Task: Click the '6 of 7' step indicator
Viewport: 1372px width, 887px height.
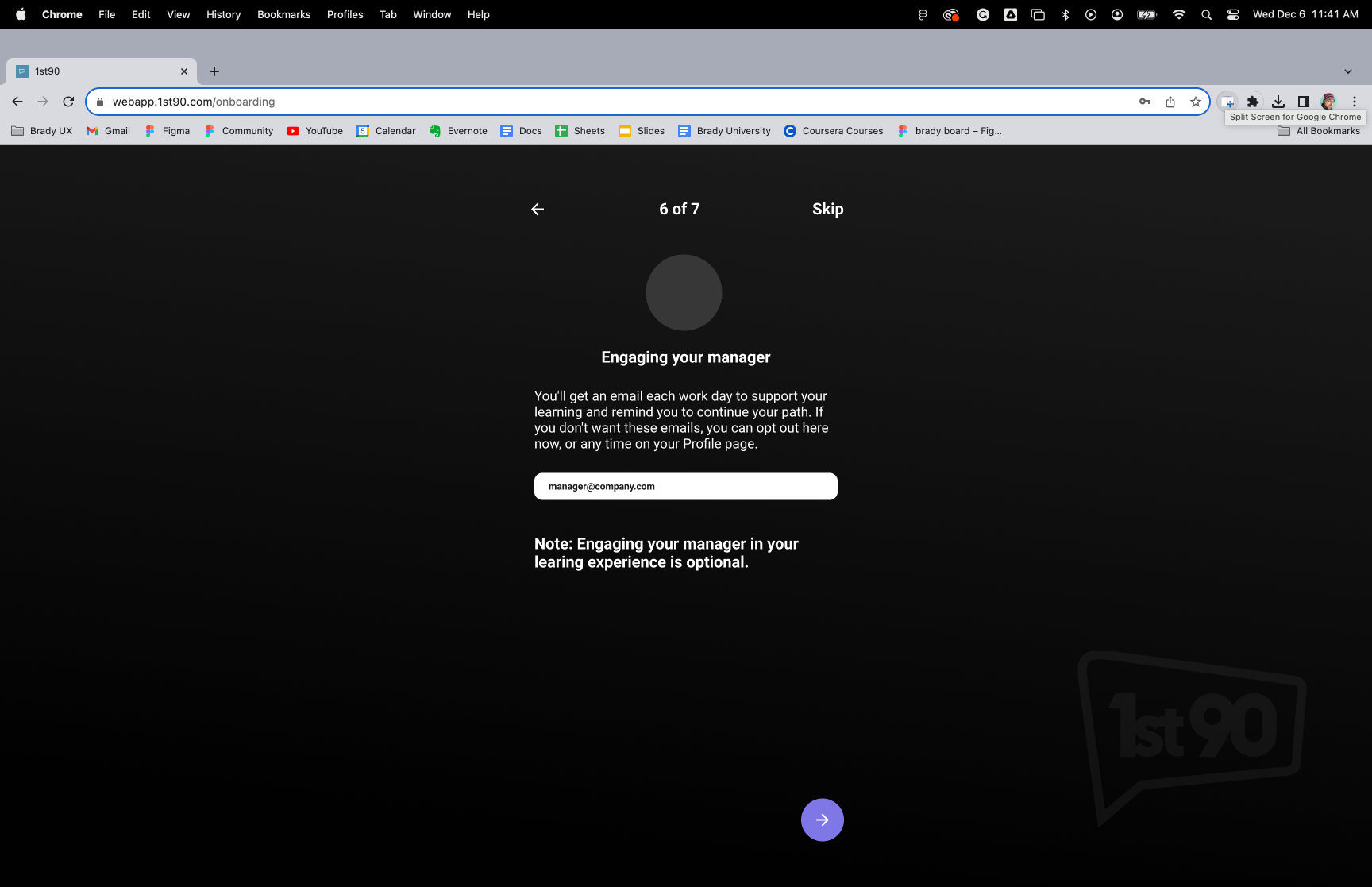Action: pyautogui.click(x=679, y=209)
